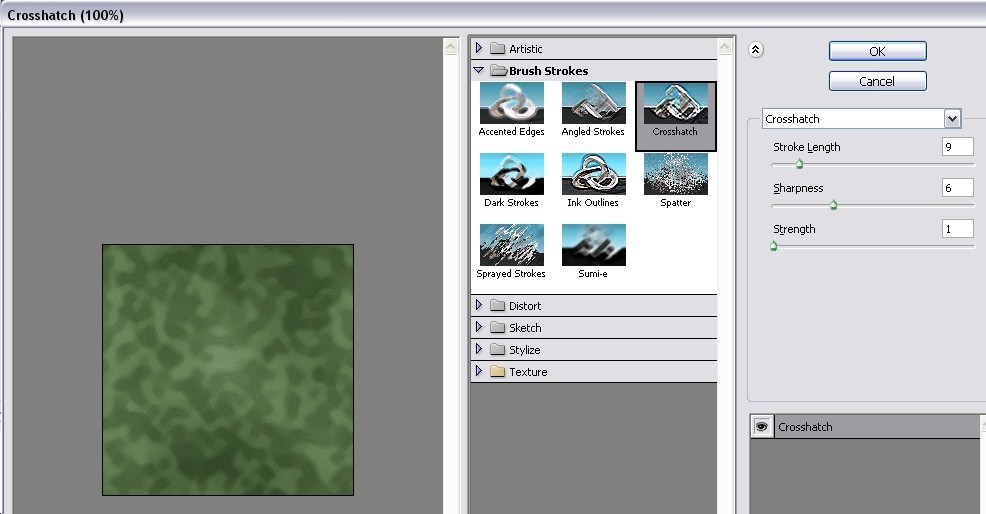
Task: Cancel the filter dialog
Action: (877, 81)
